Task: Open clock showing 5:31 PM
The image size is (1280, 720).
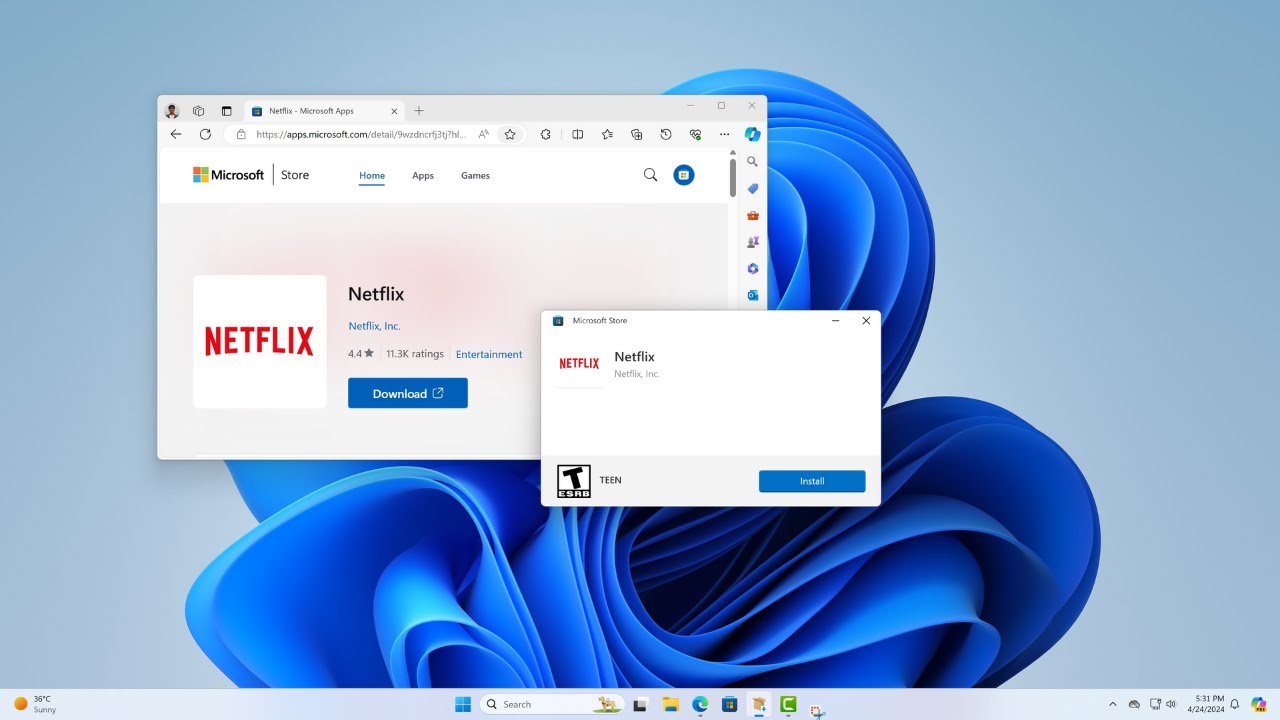Action: point(1205,704)
